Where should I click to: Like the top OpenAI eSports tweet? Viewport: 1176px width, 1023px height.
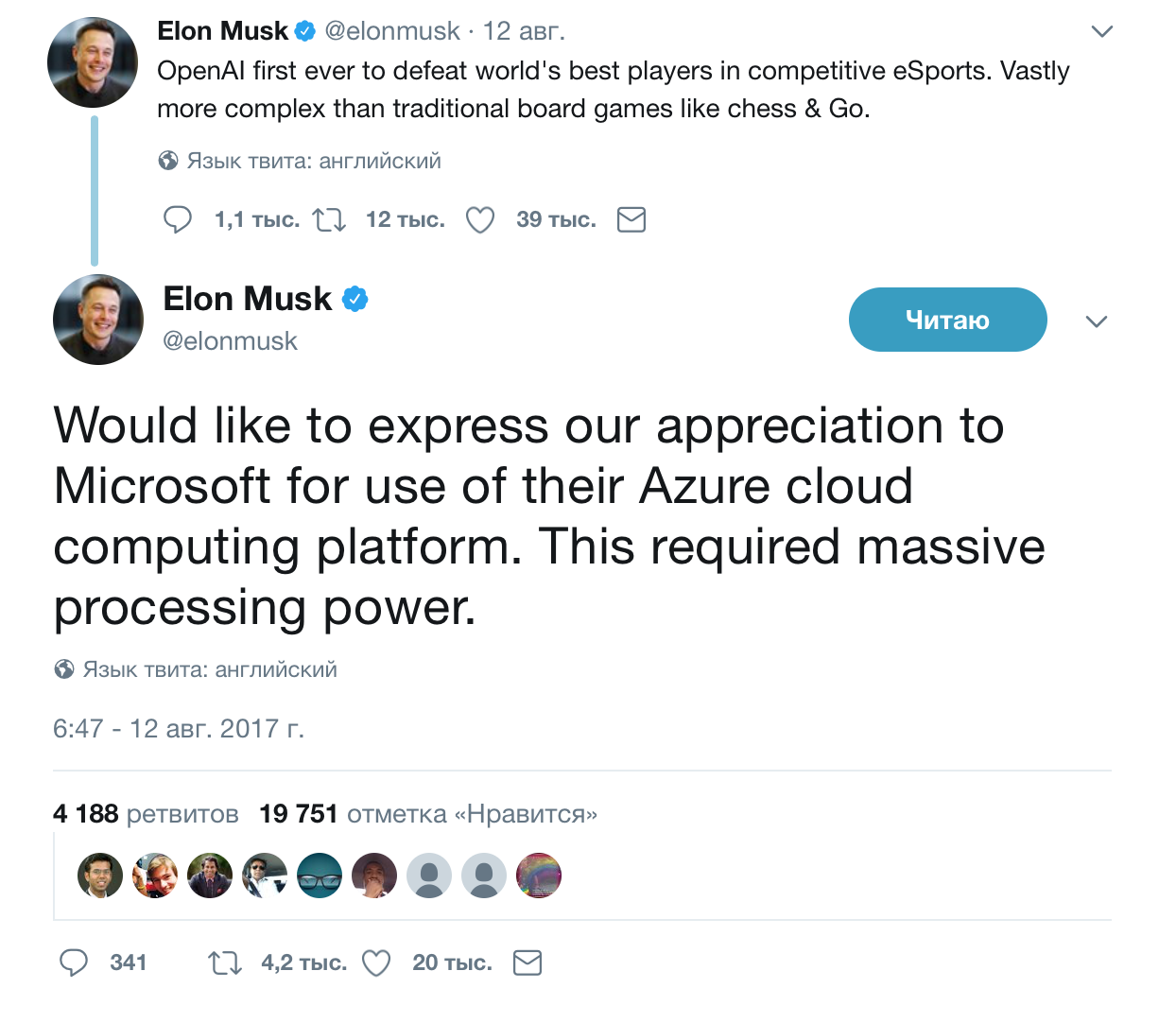click(x=480, y=219)
